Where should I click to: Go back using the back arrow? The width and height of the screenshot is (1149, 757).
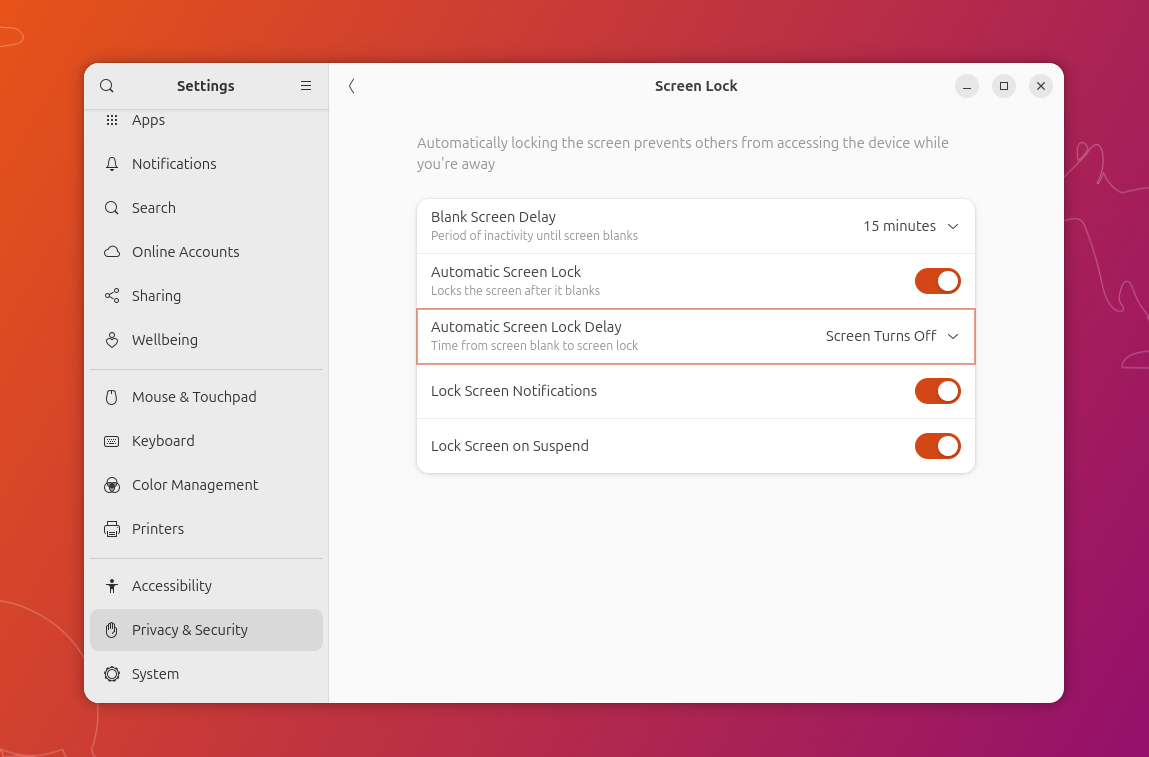[352, 86]
